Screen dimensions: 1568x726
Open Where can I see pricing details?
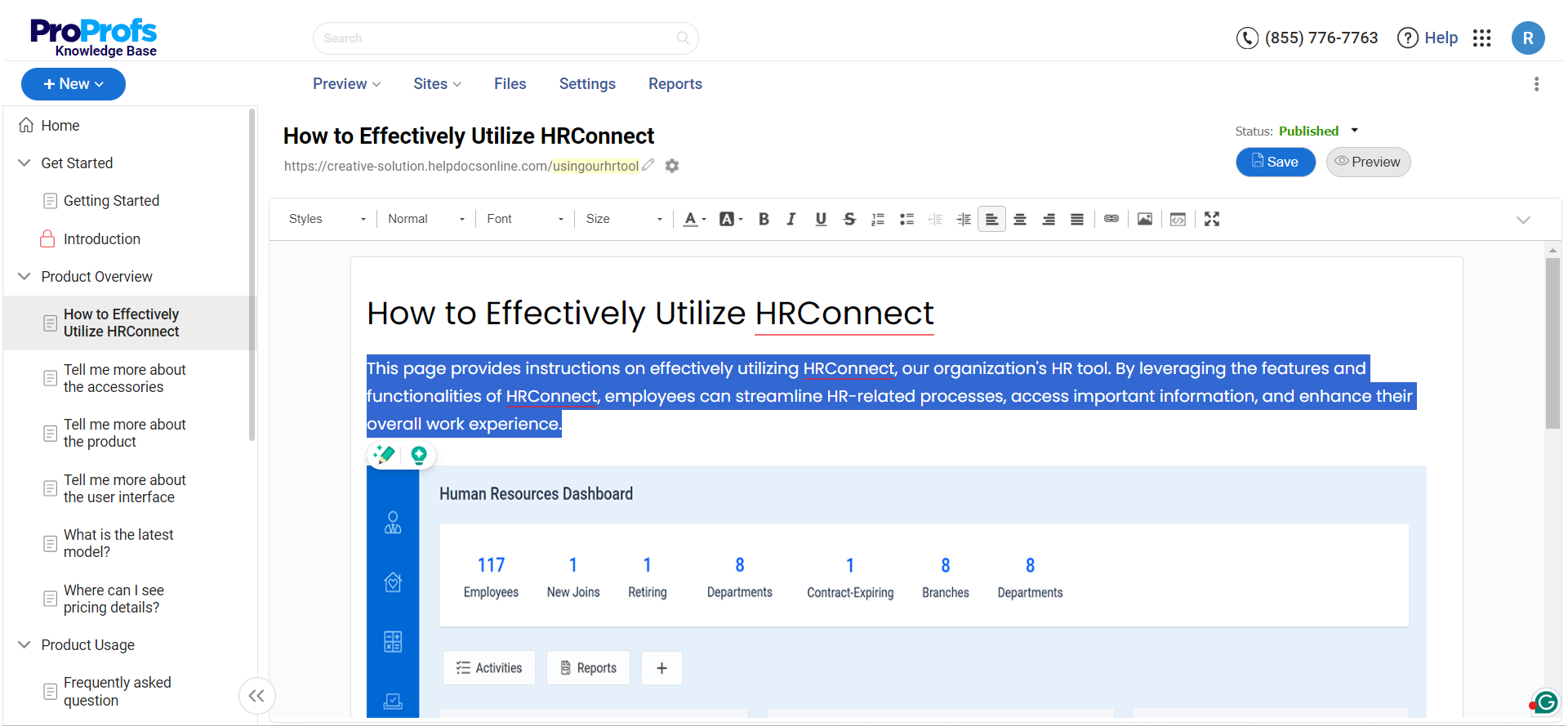point(114,599)
